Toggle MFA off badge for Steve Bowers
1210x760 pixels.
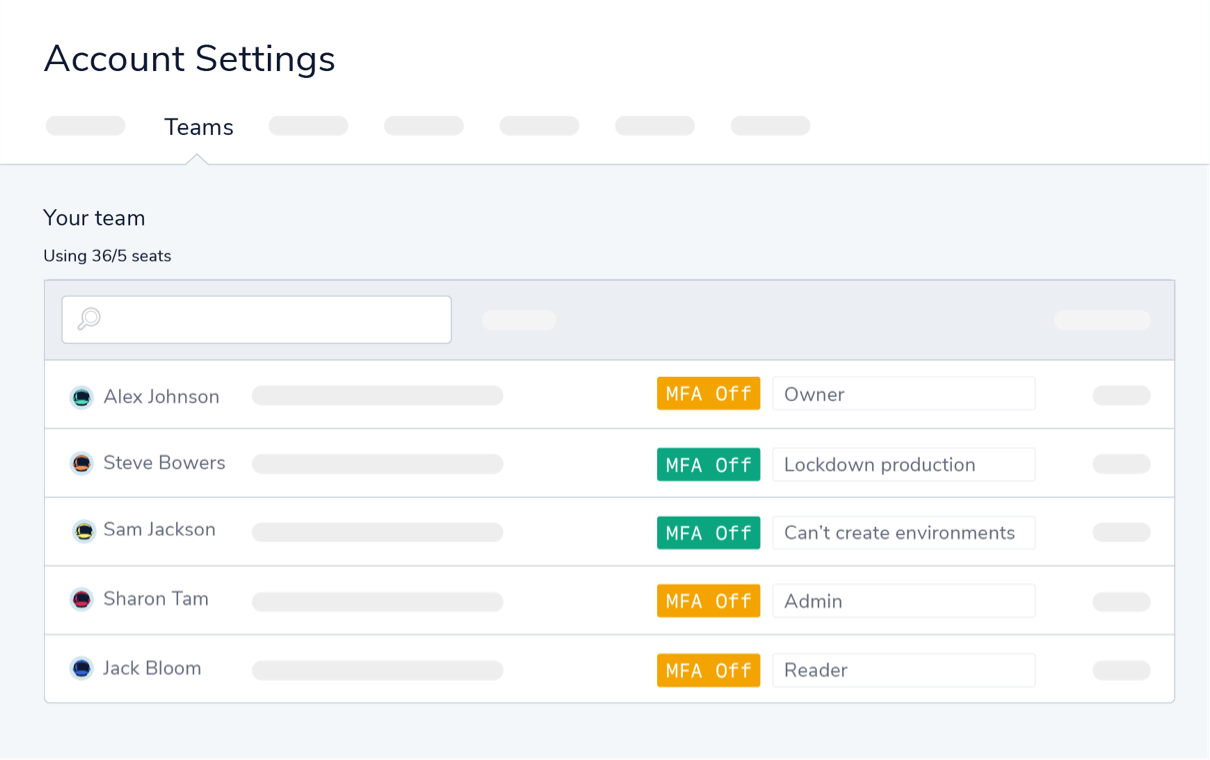tap(708, 464)
